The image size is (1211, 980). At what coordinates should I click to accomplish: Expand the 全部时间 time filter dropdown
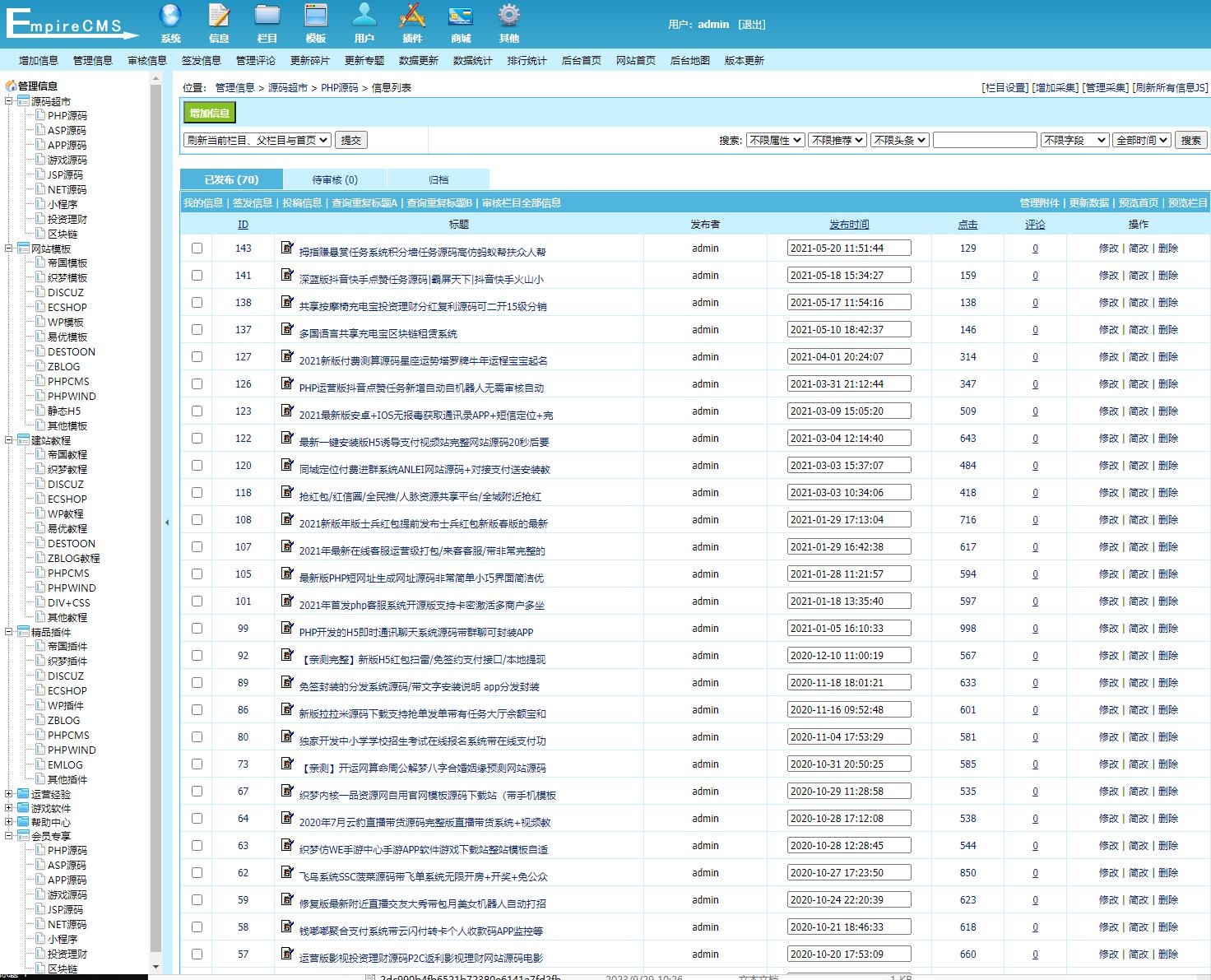point(1141,141)
